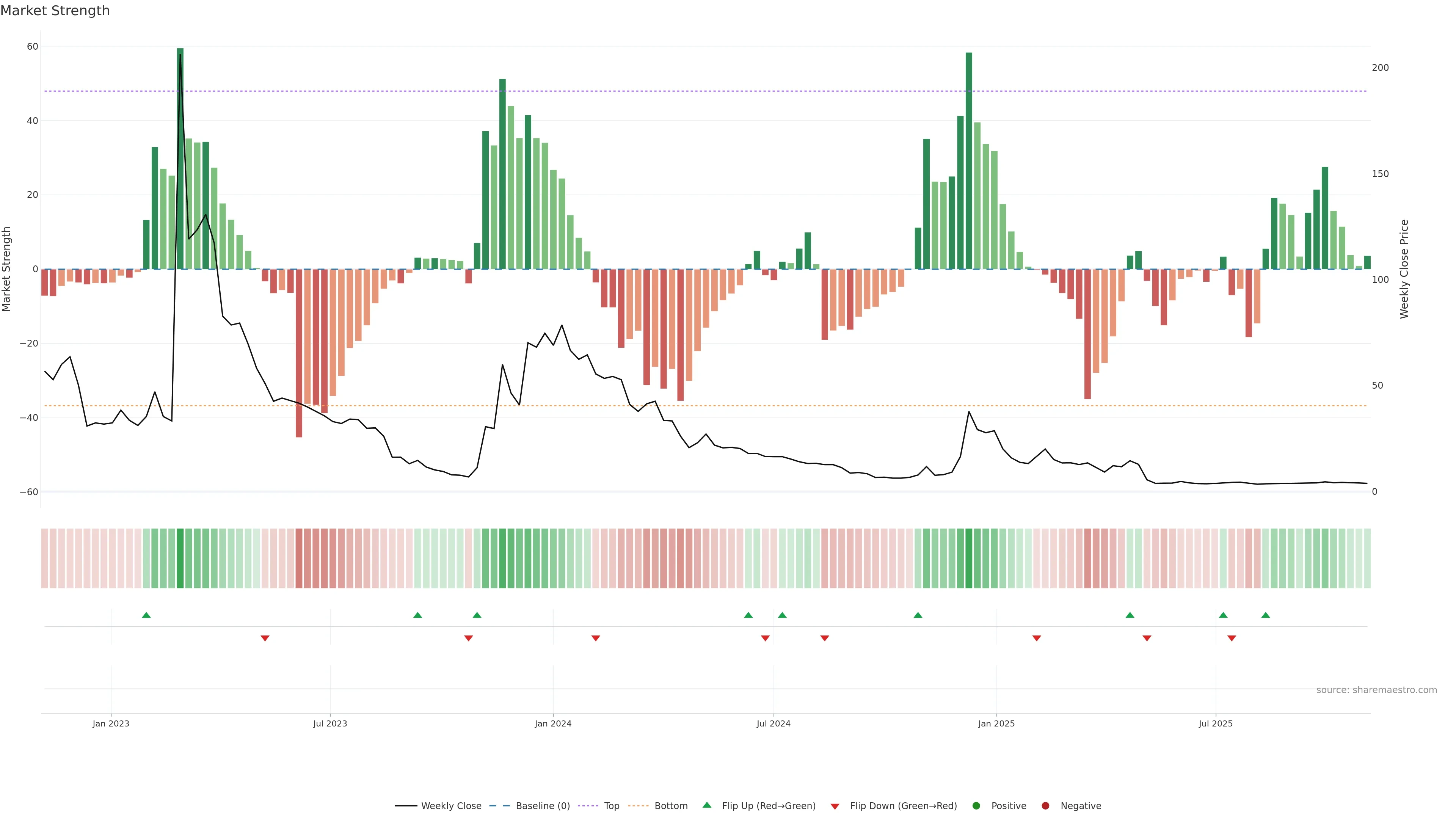Click the Jul 2025 x-axis label
The image size is (1456, 819).
(1215, 723)
